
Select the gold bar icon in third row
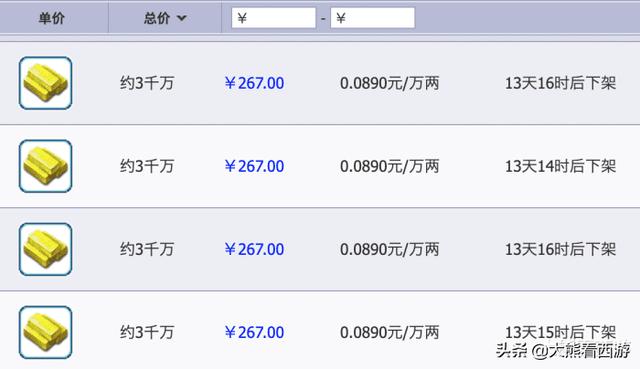[x=45, y=249]
